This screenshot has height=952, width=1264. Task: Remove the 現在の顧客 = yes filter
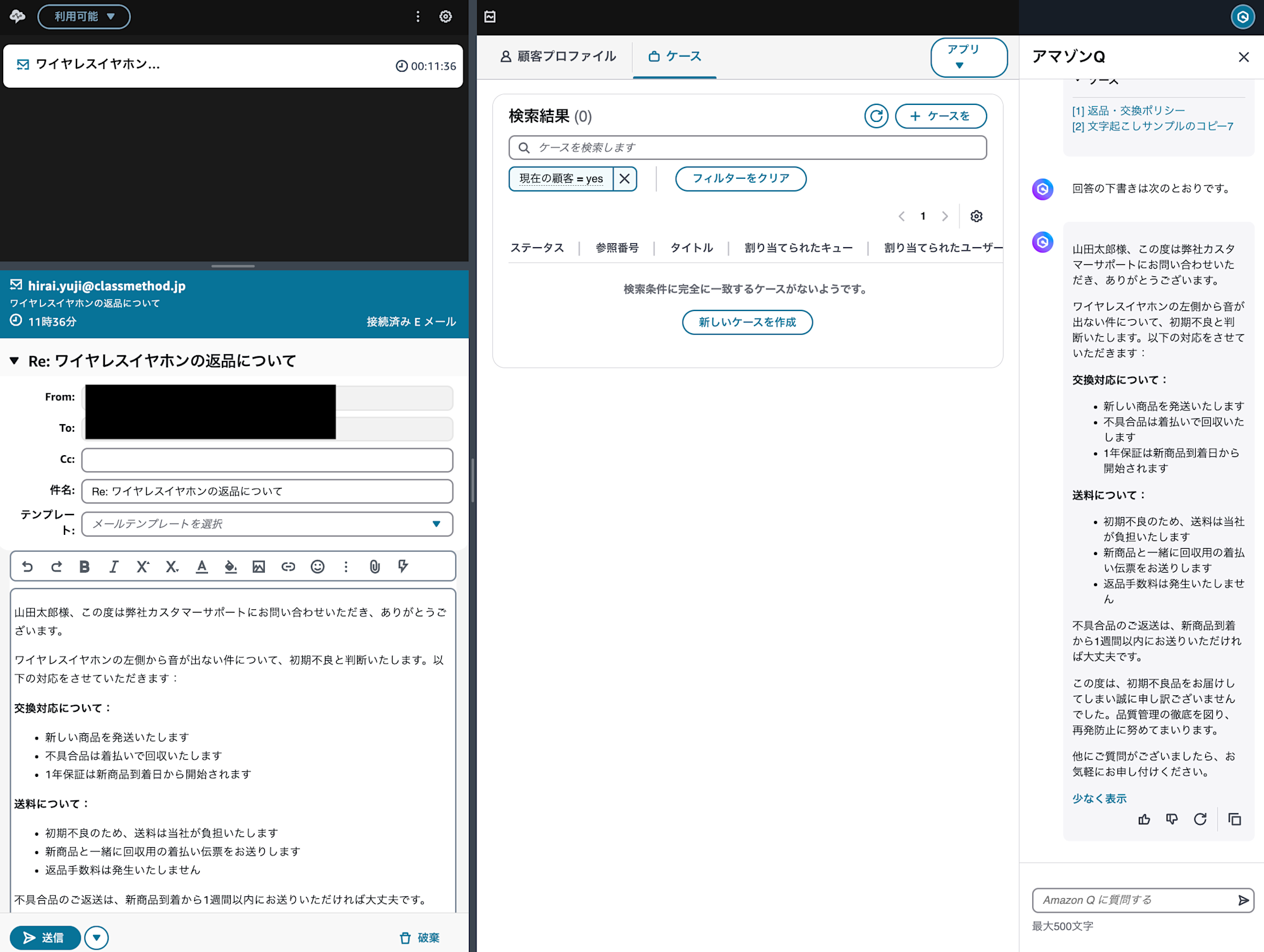pyautogui.click(x=624, y=179)
